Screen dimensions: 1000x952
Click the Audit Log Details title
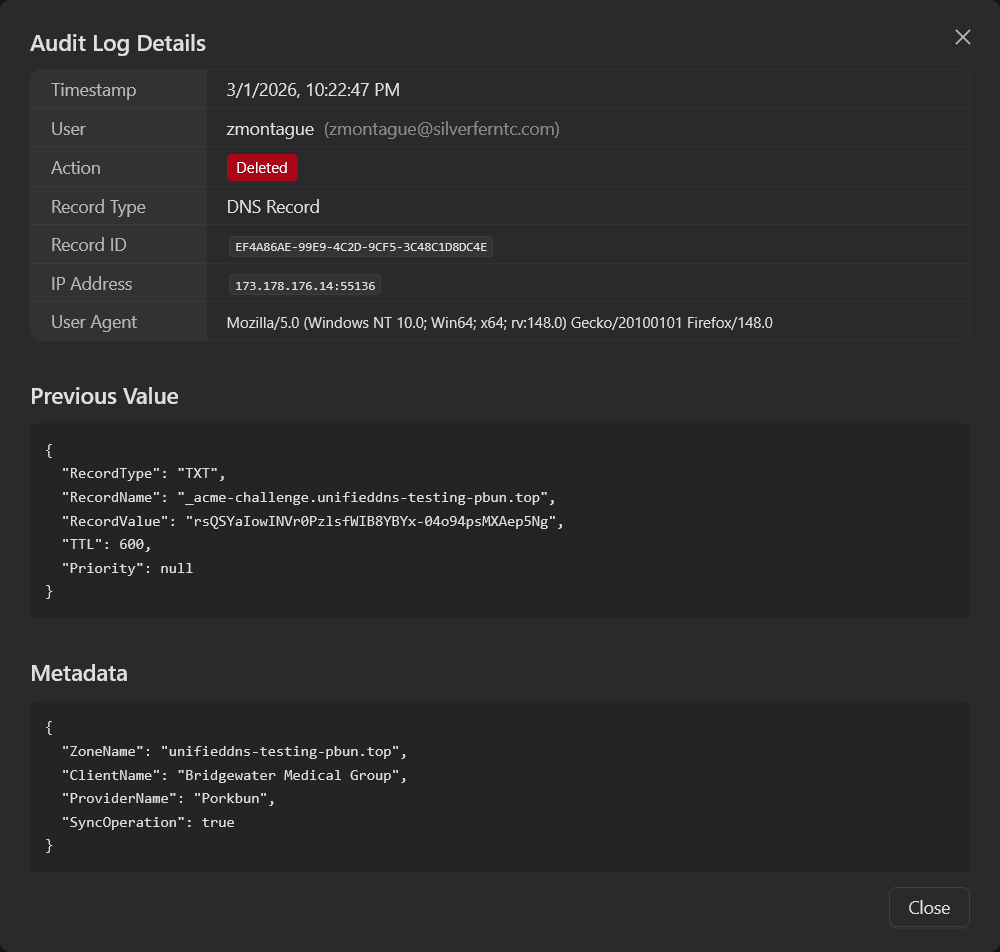(x=118, y=43)
